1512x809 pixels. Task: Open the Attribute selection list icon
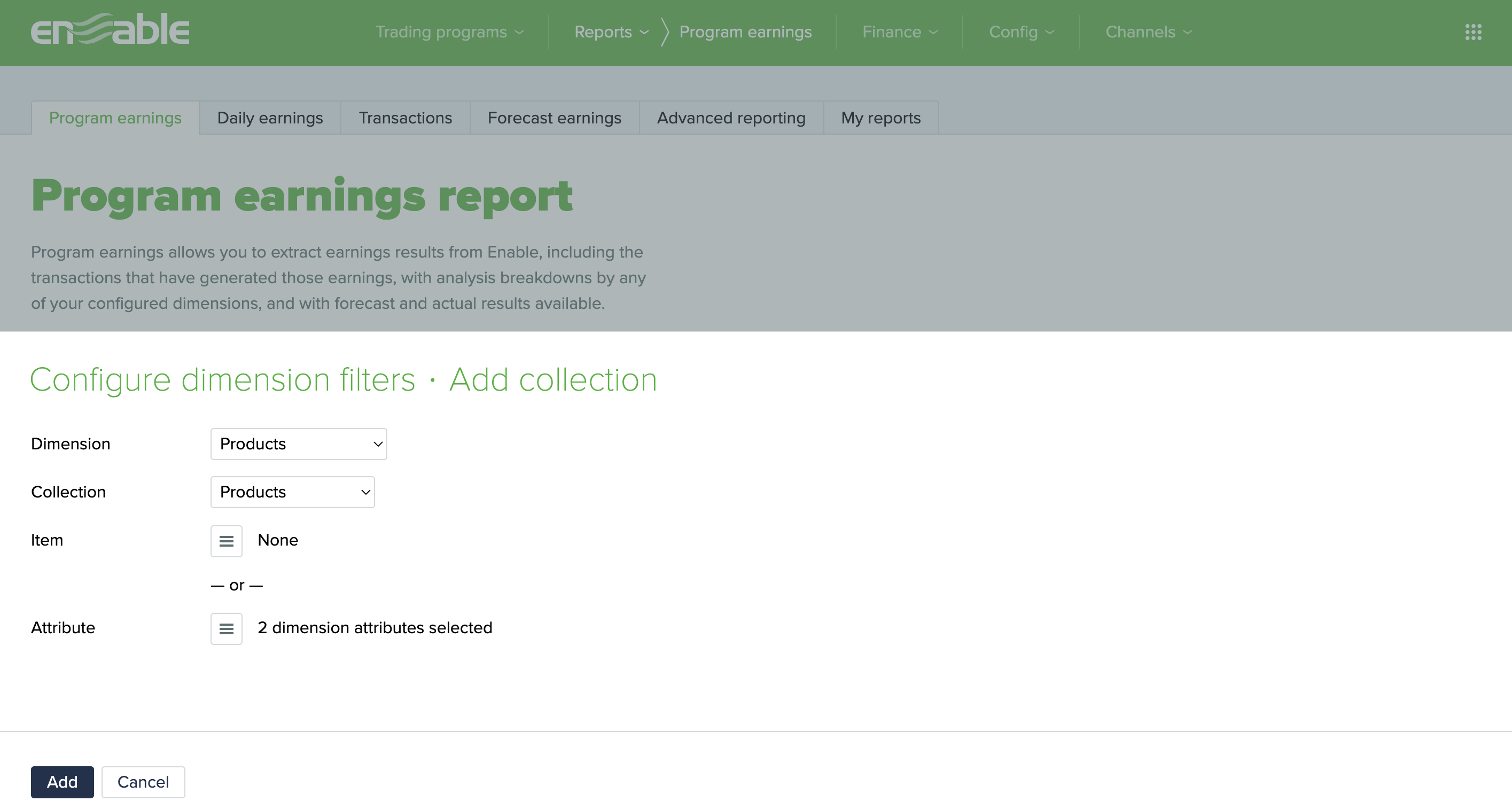[227, 629]
